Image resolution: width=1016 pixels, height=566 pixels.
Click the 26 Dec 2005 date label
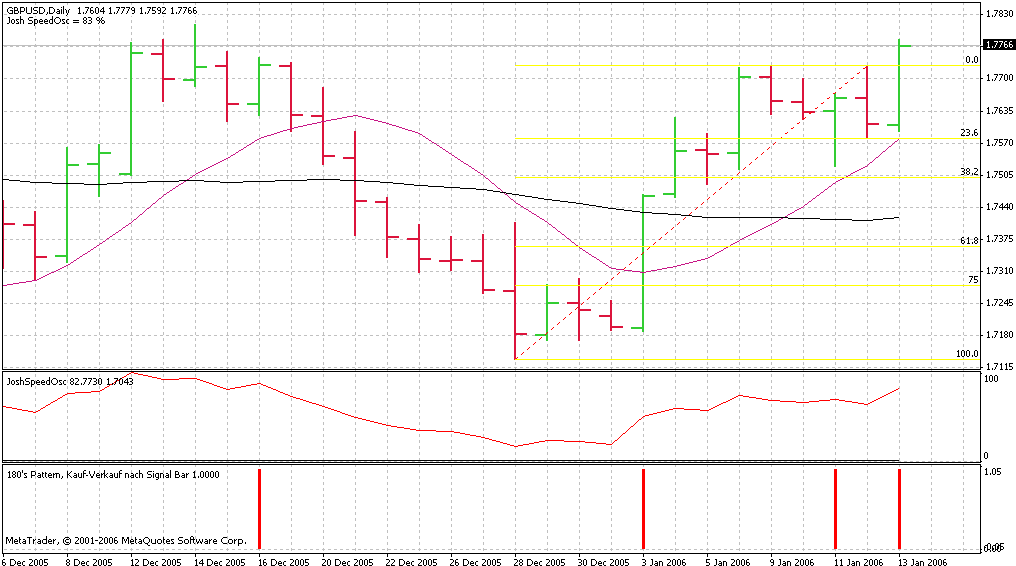[476, 561]
